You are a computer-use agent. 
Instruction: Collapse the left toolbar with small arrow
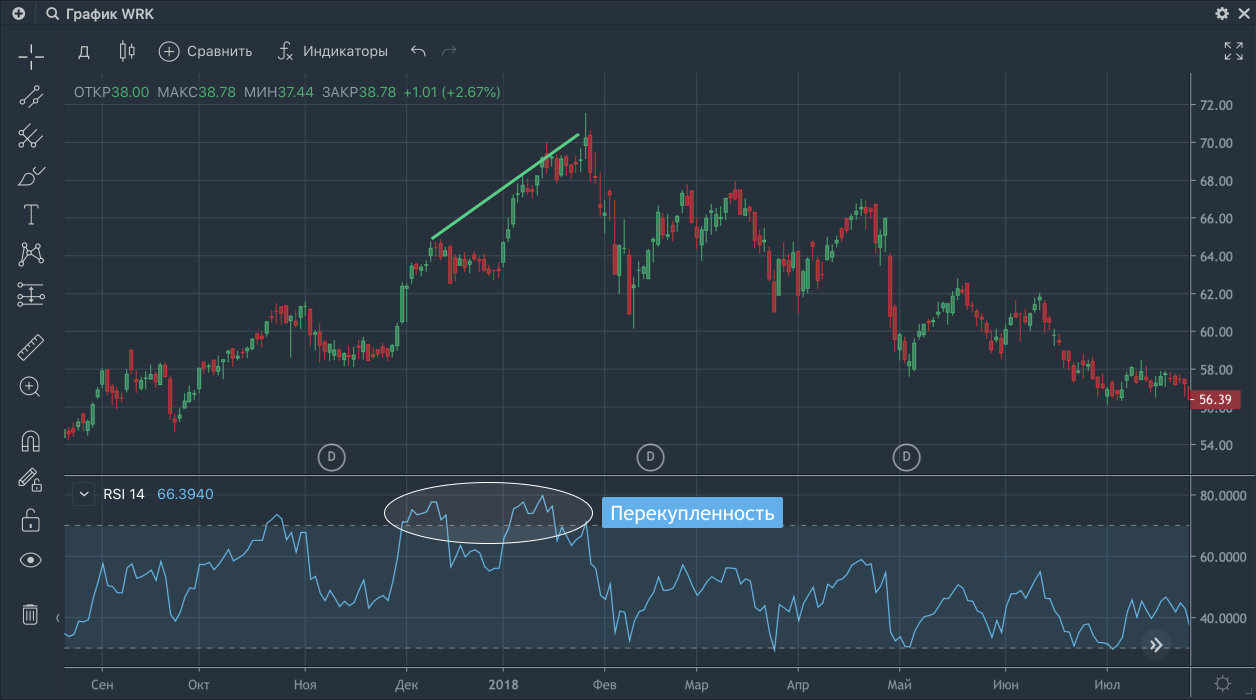pos(57,617)
